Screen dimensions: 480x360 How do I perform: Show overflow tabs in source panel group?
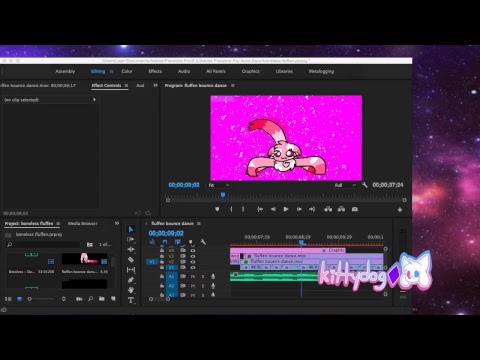155,85
